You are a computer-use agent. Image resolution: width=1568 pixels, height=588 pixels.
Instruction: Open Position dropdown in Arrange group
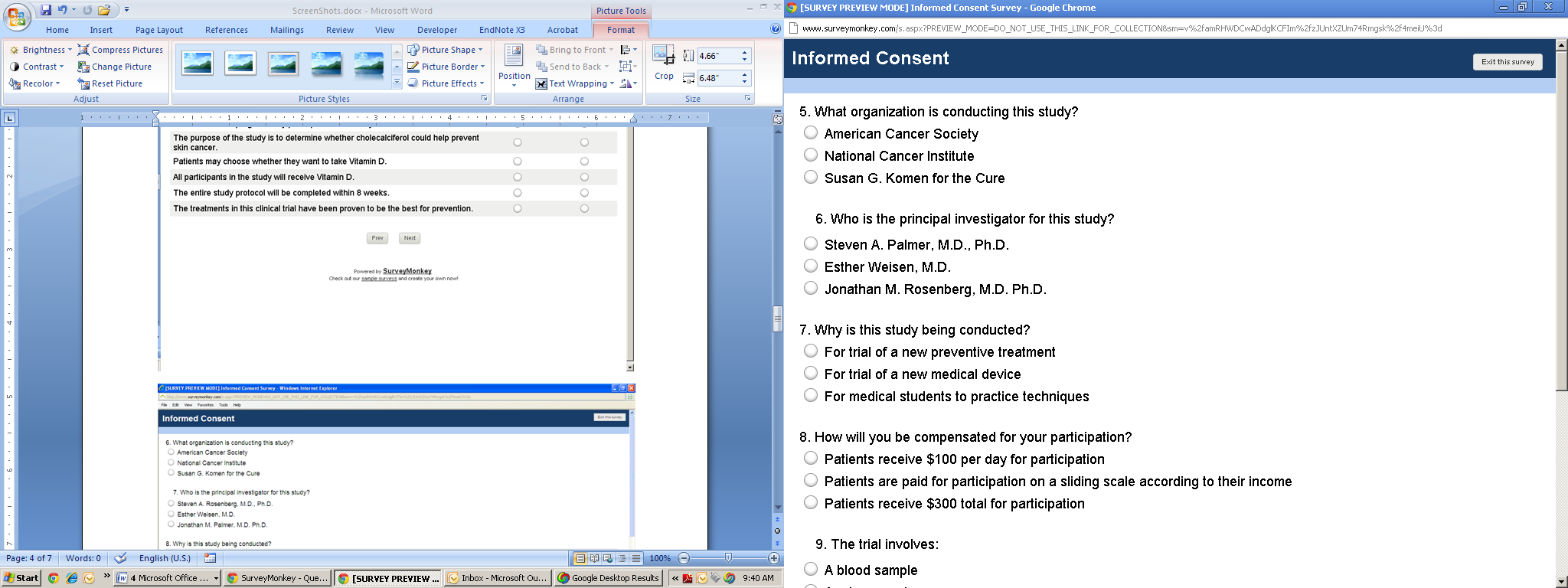[514, 66]
